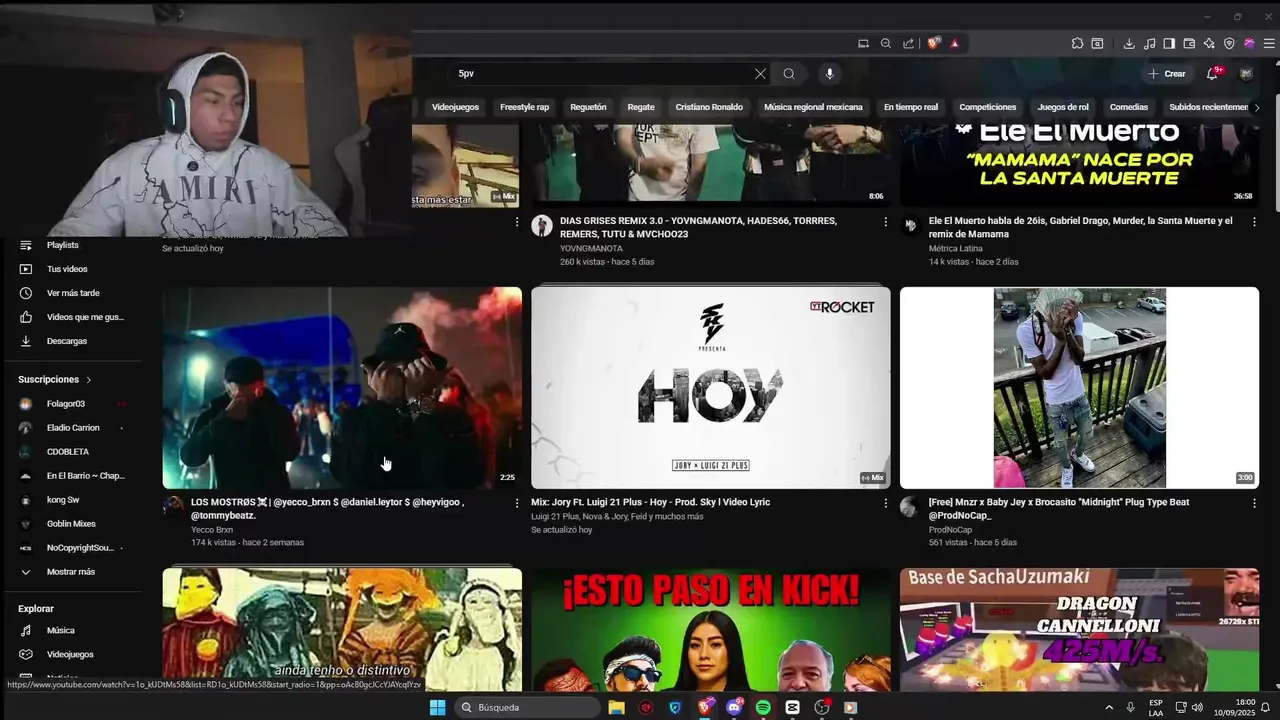Viewport: 1280px width, 720px height.
Task: Show hidden system tray icons chevron
Action: point(1109,707)
